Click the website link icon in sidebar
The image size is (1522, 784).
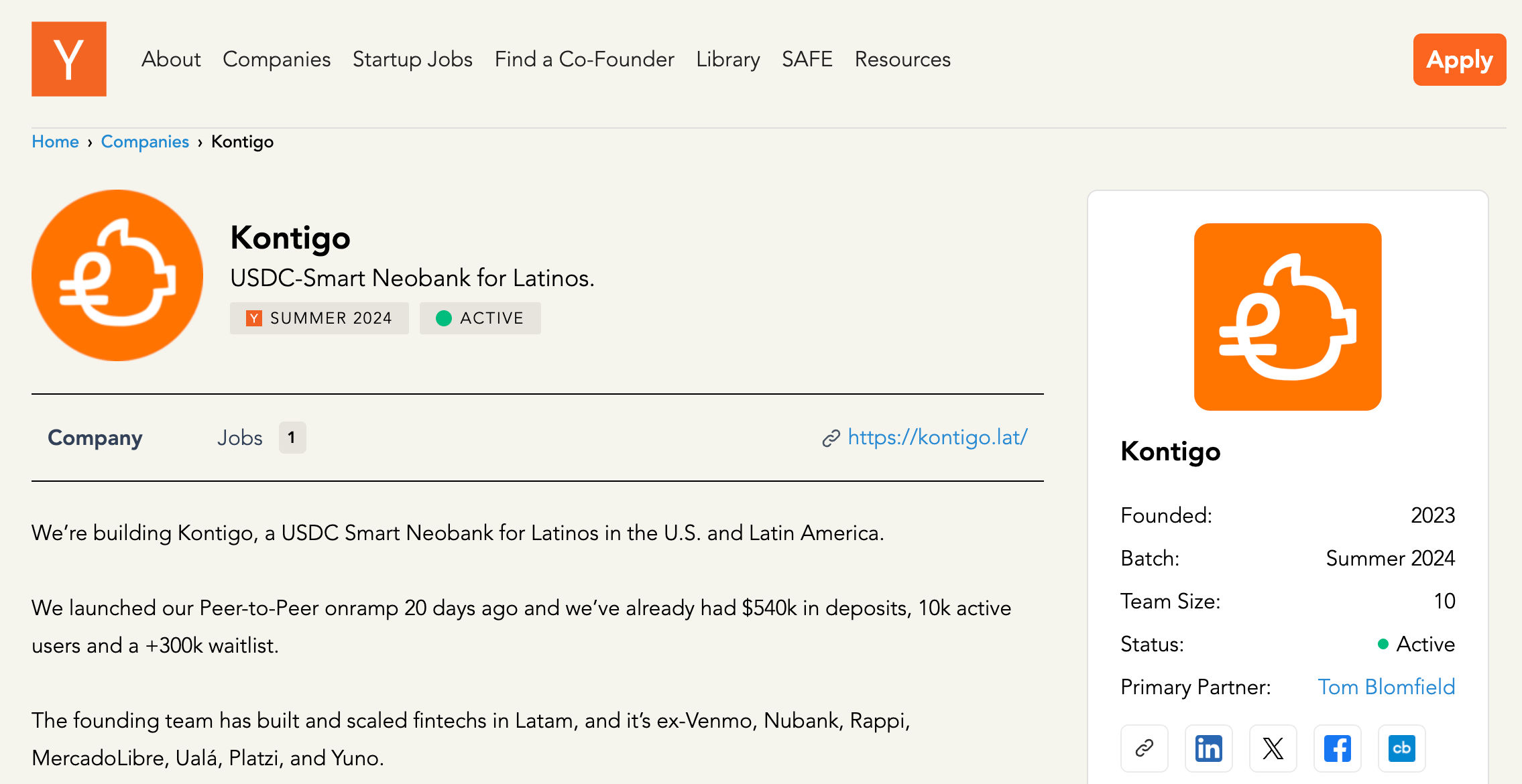pyautogui.click(x=1144, y=748)
